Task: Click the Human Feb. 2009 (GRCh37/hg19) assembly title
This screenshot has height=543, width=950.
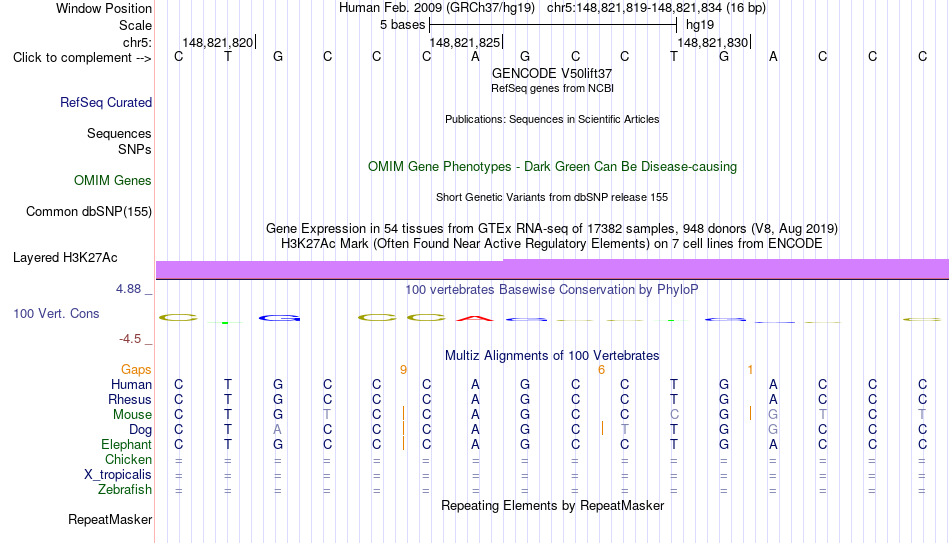Action: pyautogui.click(x=437, y=8)
